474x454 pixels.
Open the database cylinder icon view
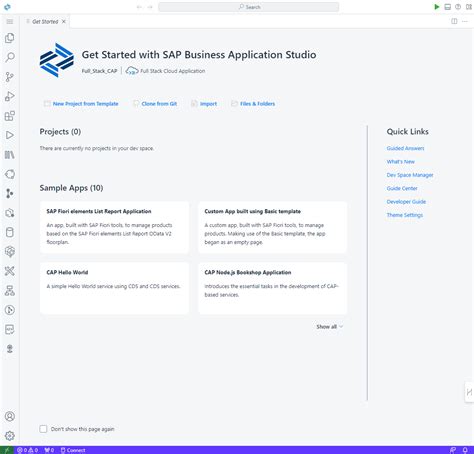[10, 232]
